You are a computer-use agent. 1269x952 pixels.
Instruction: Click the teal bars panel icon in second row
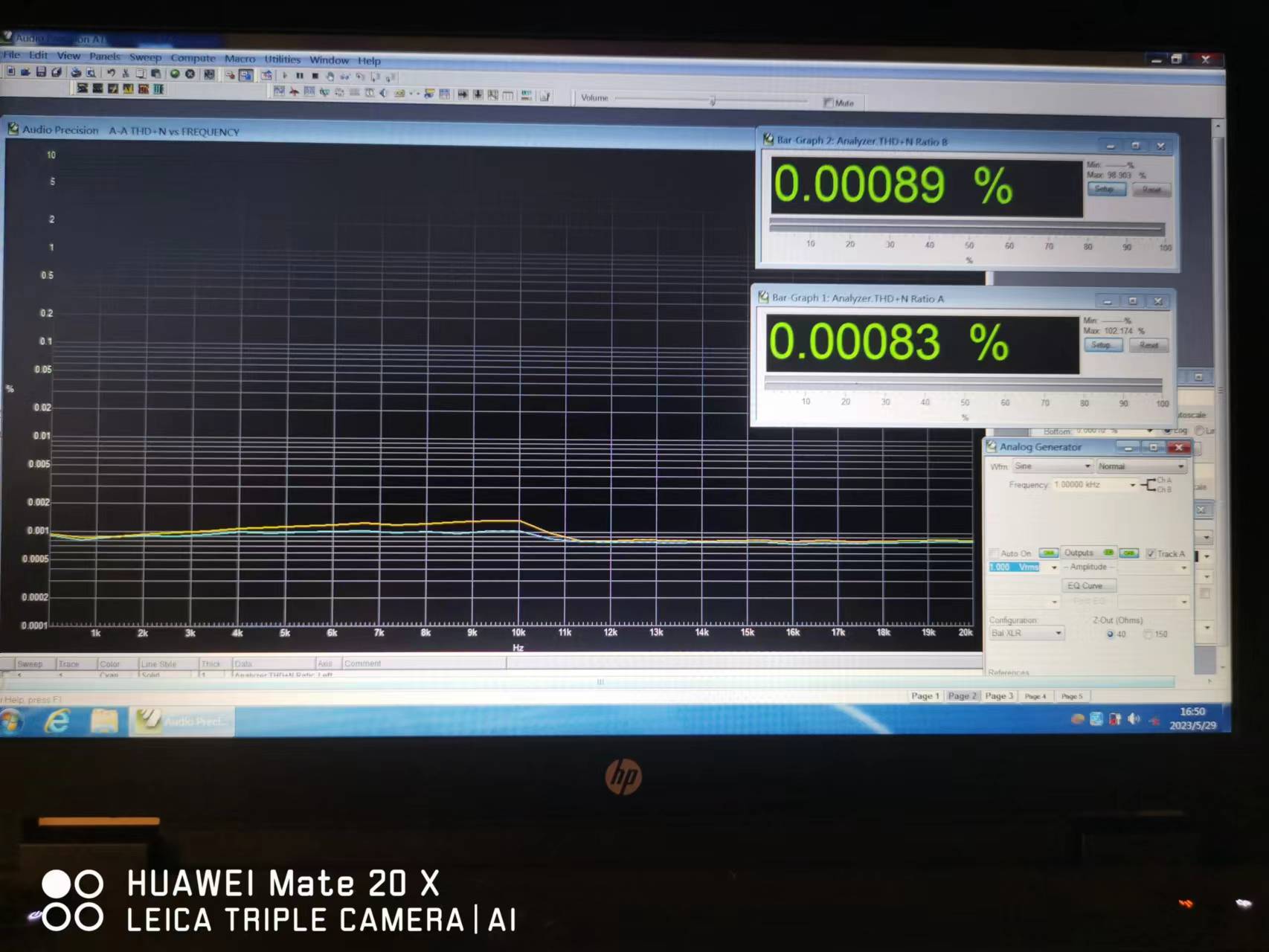[x=158, y=89]
